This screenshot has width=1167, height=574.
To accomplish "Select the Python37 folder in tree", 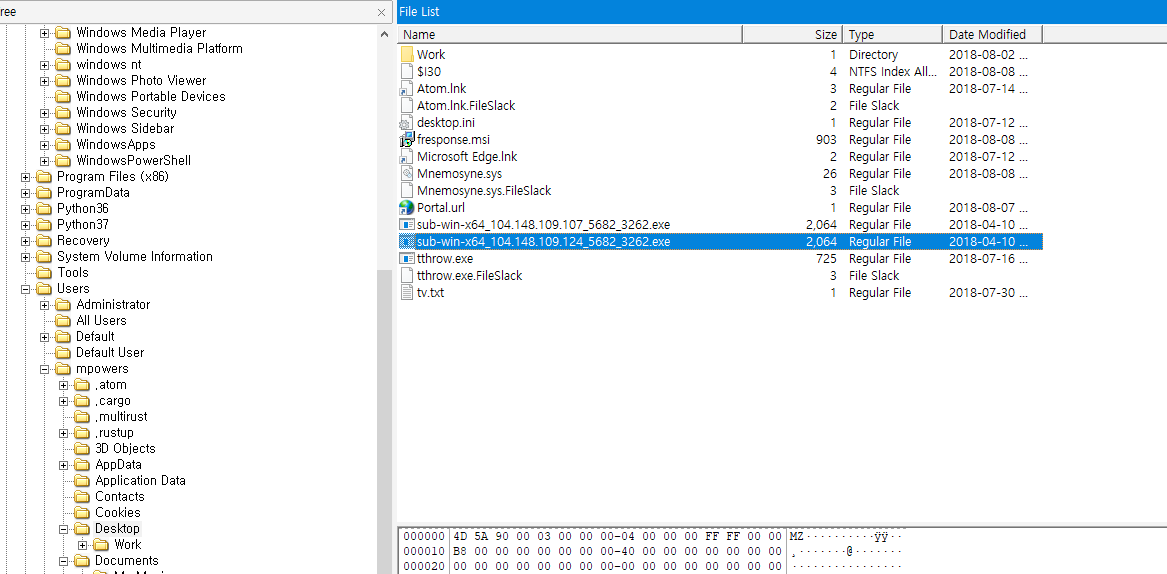I will click(x=83, y=225).
